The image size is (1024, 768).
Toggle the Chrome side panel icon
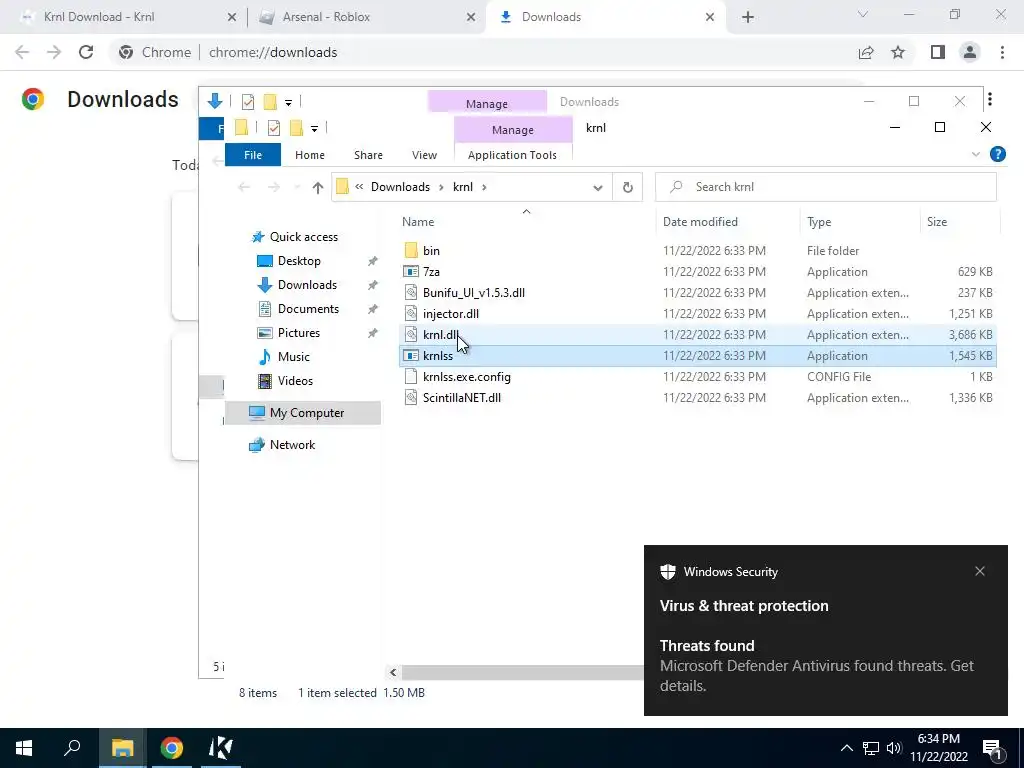point(938,52)
